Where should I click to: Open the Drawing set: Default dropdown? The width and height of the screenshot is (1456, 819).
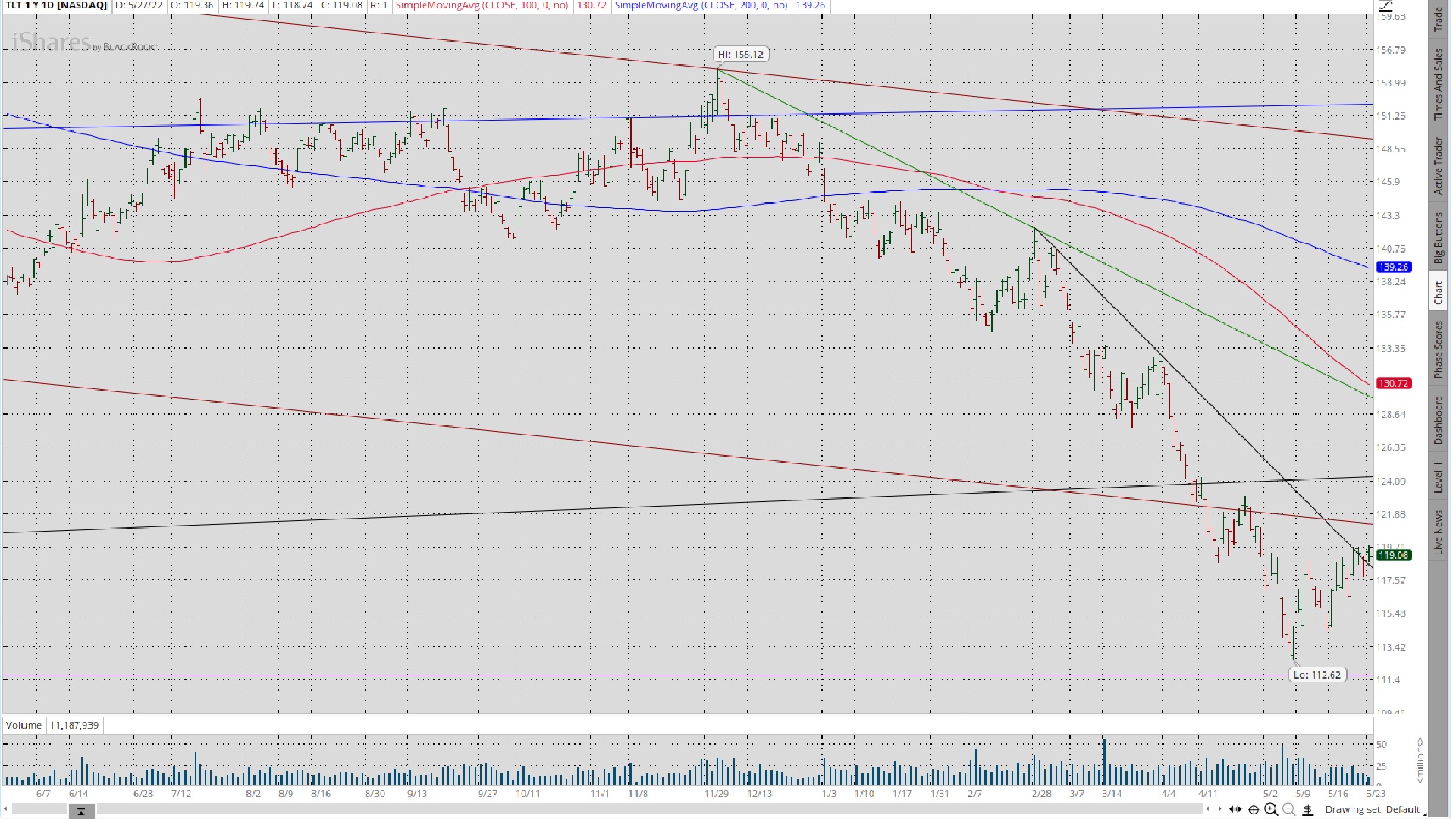(1374, 810)
